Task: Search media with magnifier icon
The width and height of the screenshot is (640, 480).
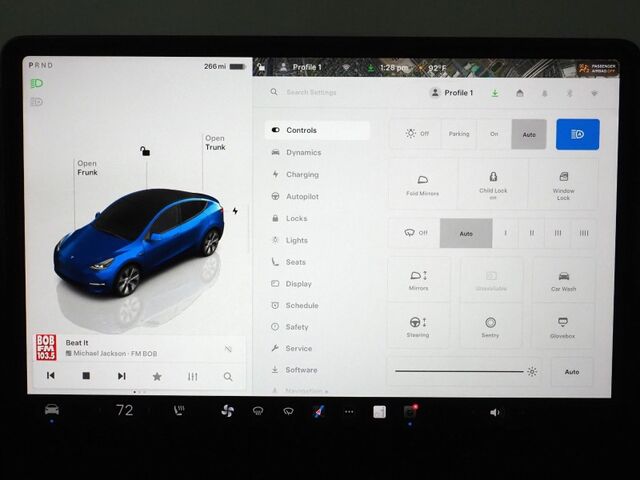Action: tap(228, 377)
